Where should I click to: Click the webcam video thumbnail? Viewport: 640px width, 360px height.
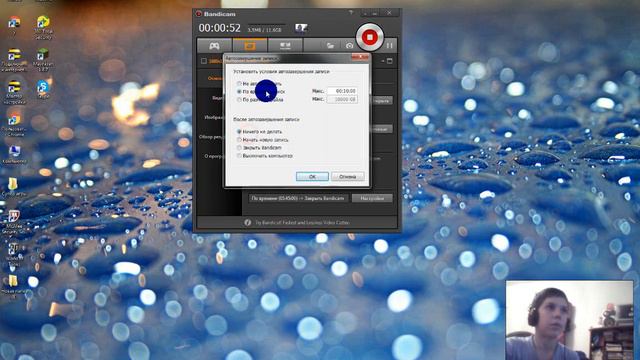click(x=569, y=320)
